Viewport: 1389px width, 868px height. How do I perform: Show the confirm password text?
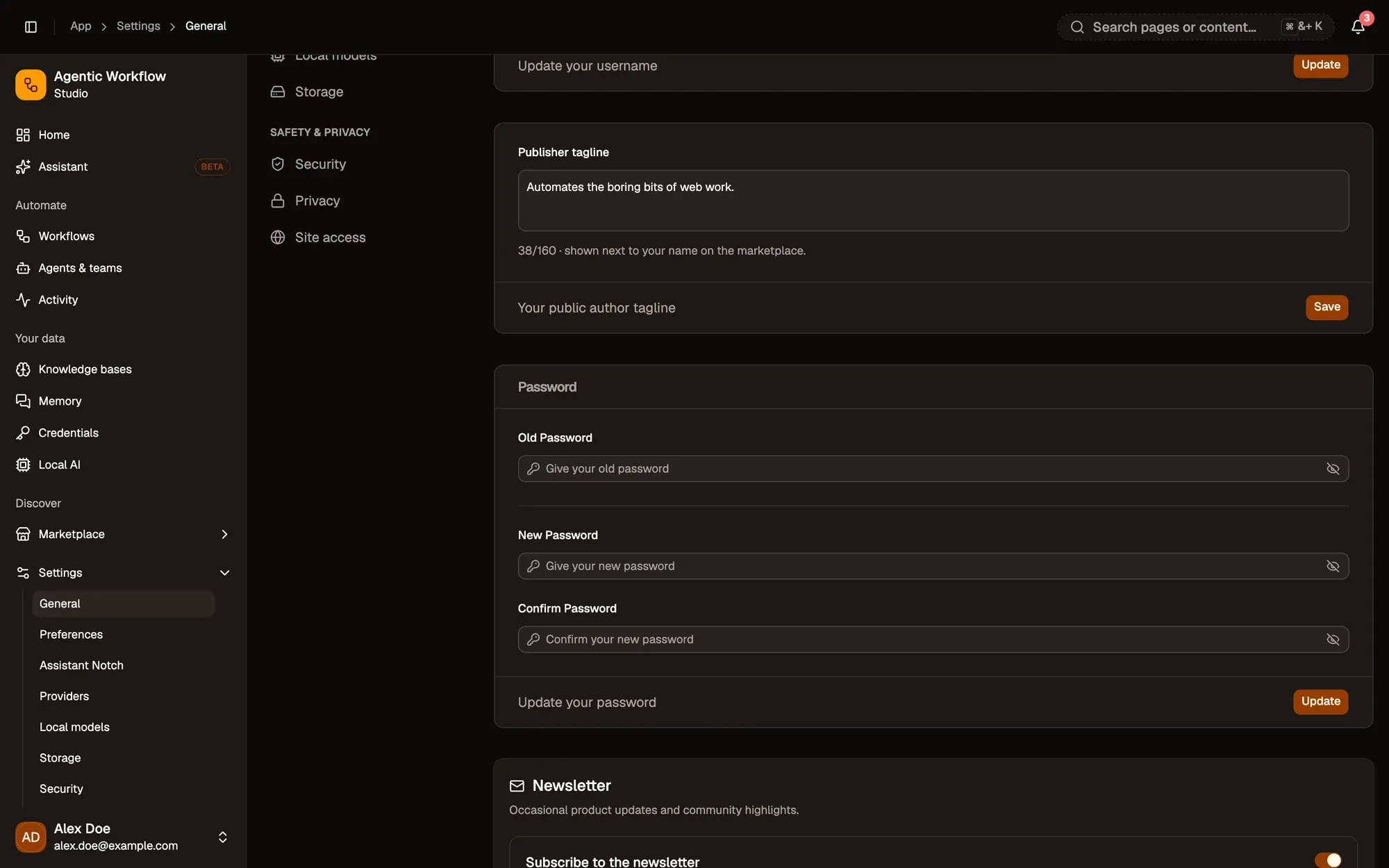click(x=1333, y=640)
